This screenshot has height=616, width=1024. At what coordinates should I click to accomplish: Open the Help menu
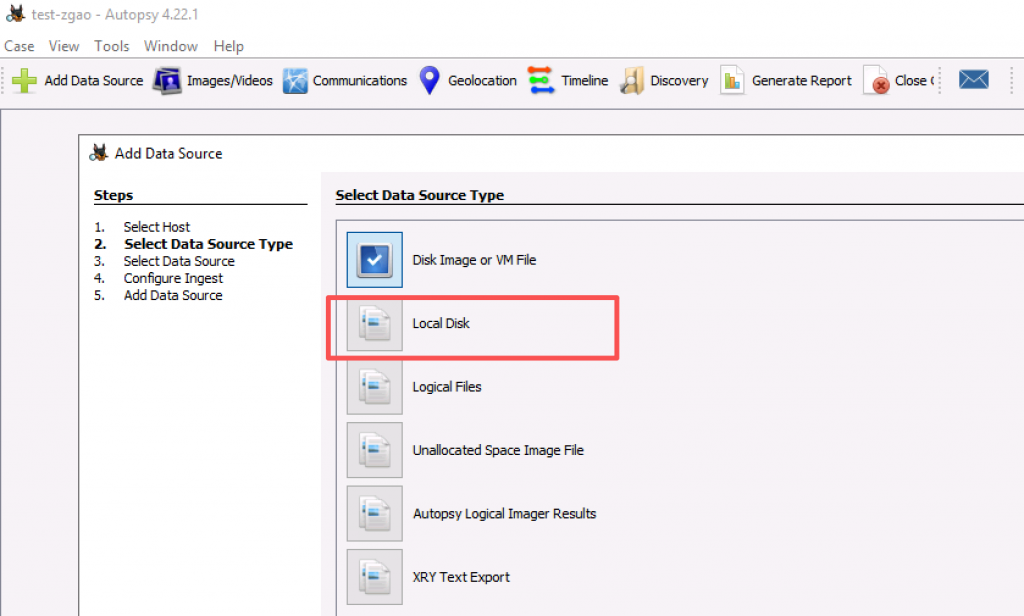(228, 46)
